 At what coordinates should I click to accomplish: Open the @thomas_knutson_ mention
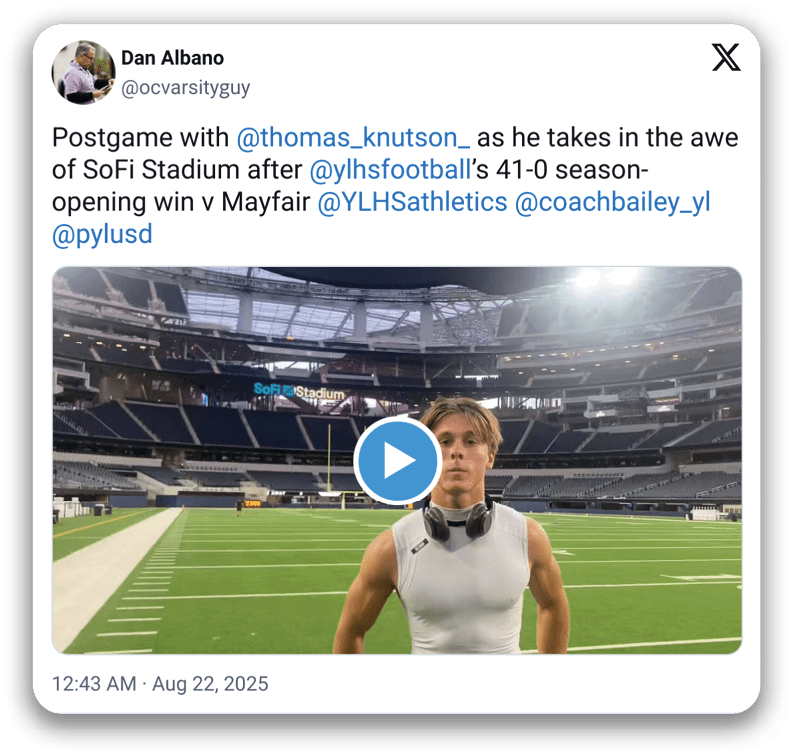pos(354,137)
